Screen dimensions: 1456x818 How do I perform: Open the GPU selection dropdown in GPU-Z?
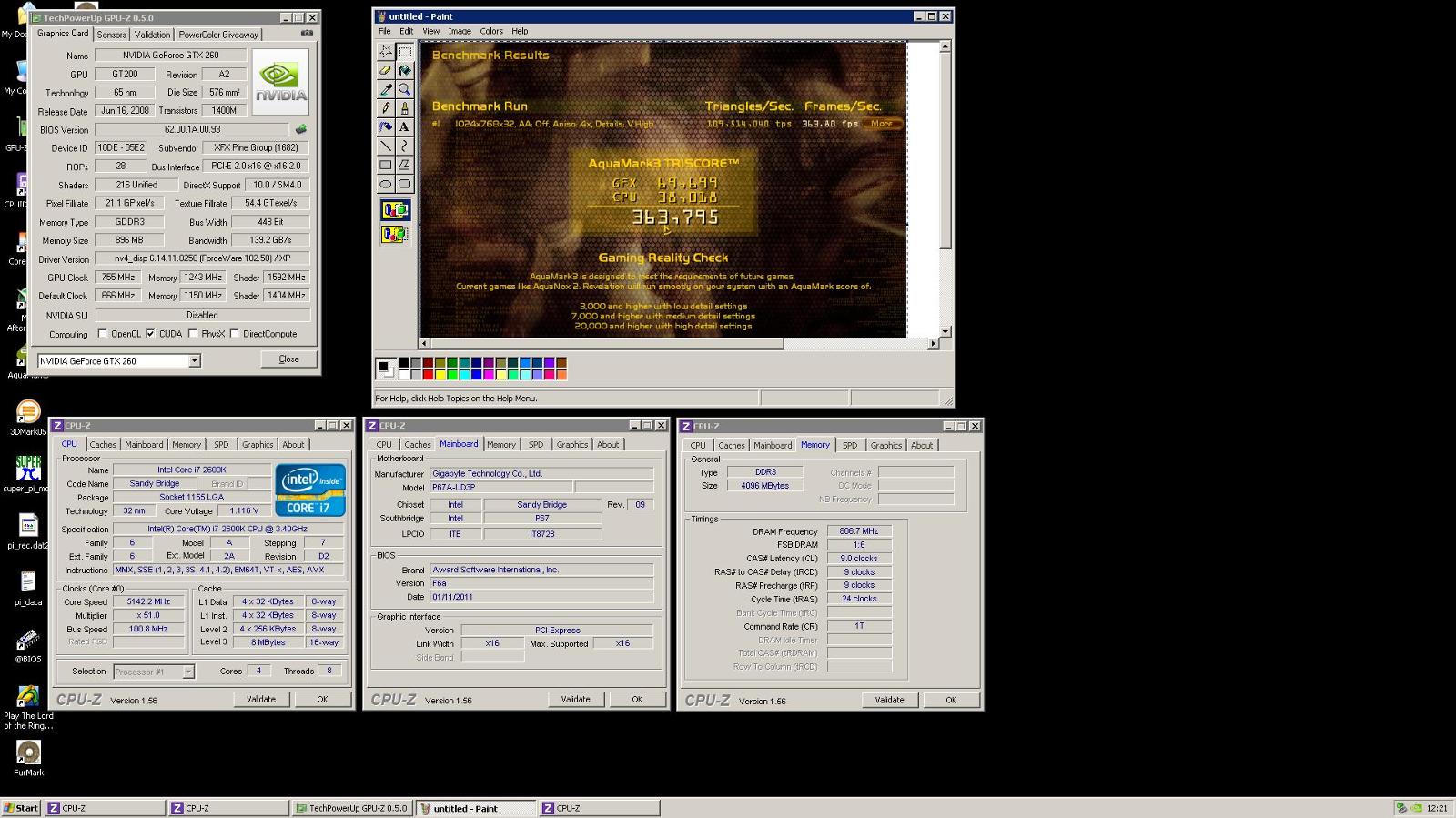coord(194,361)
